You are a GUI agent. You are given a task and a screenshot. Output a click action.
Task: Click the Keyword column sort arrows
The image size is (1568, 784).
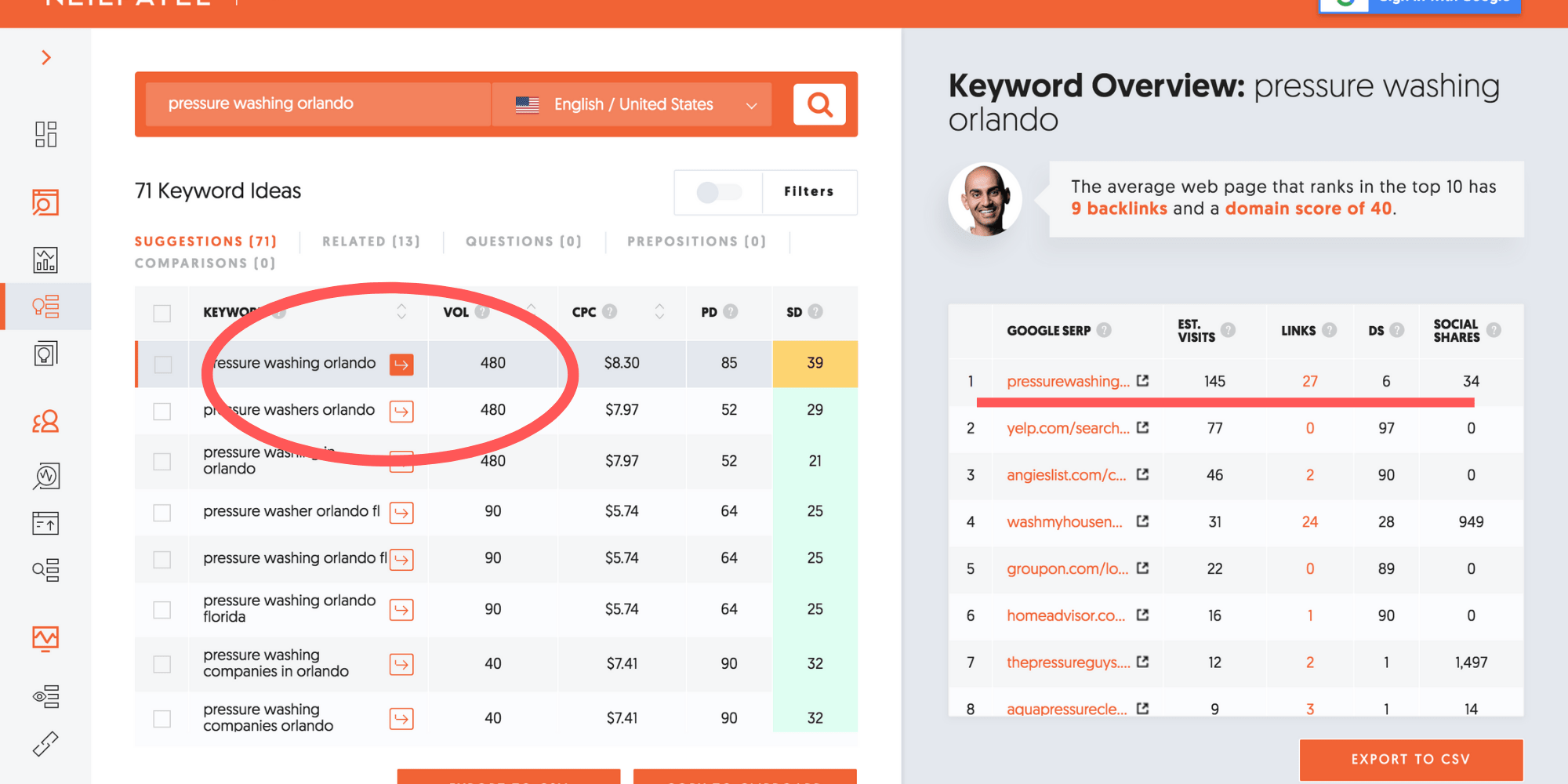pos(401,311)
